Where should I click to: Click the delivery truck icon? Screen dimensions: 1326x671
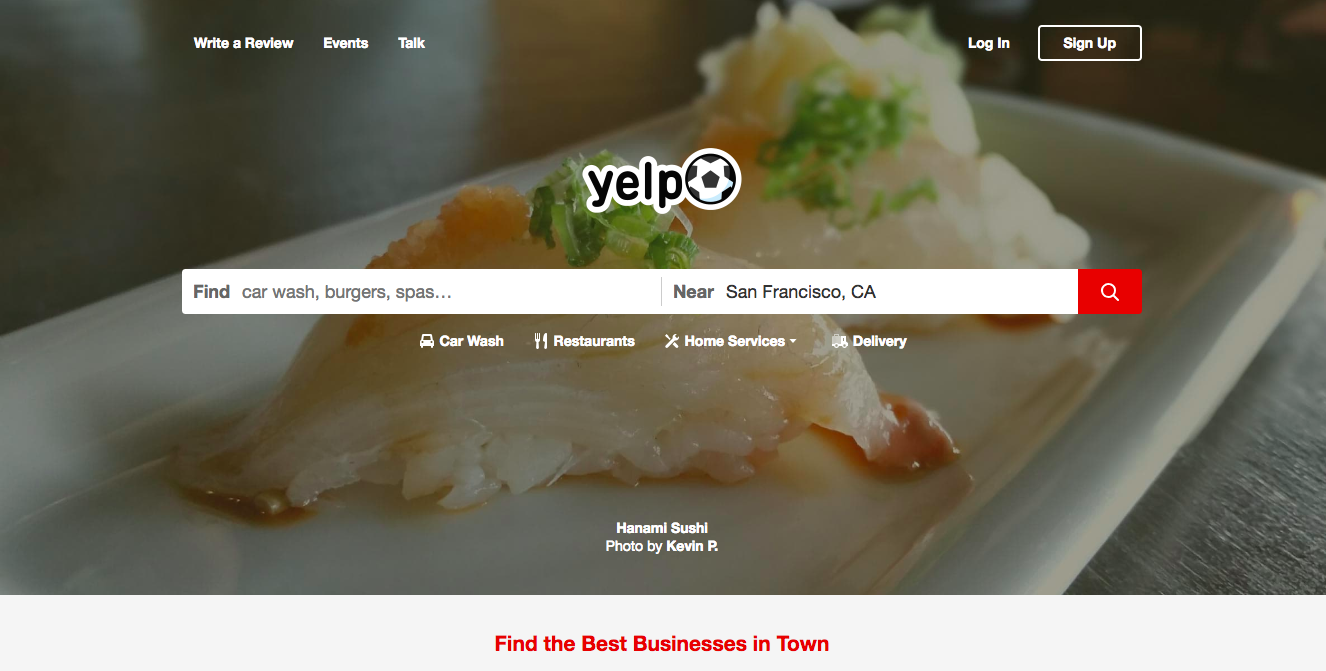839,341
